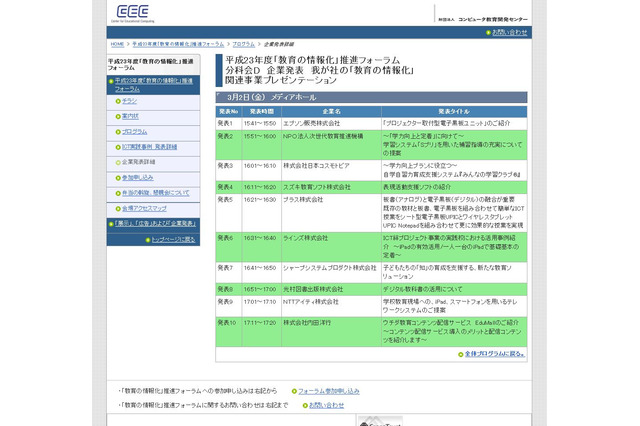
Task: Open お問い合わせ link in footer
Action: (x=326, y=405)
